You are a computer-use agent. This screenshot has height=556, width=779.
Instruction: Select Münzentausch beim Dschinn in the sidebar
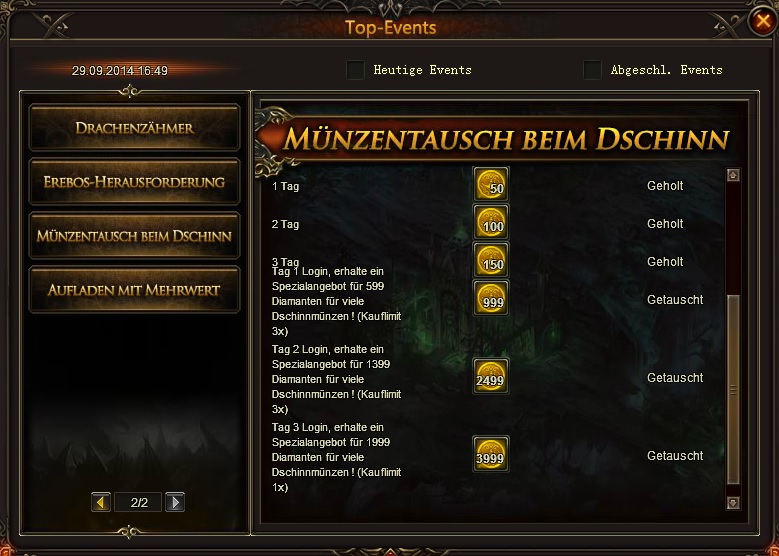pyautogui.click(x=134, y=236)
